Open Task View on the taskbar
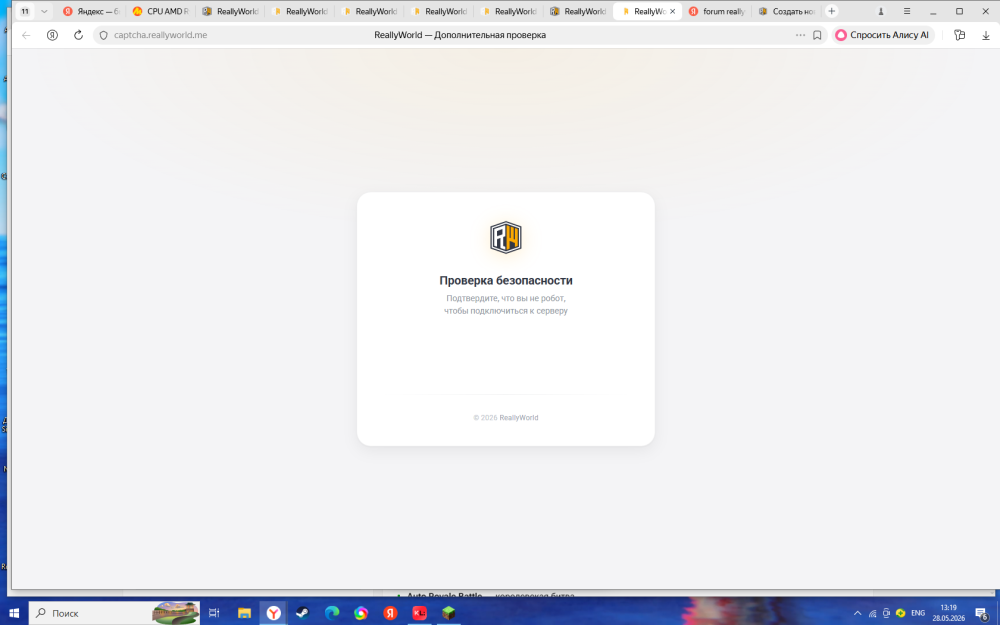 (214, 613)
